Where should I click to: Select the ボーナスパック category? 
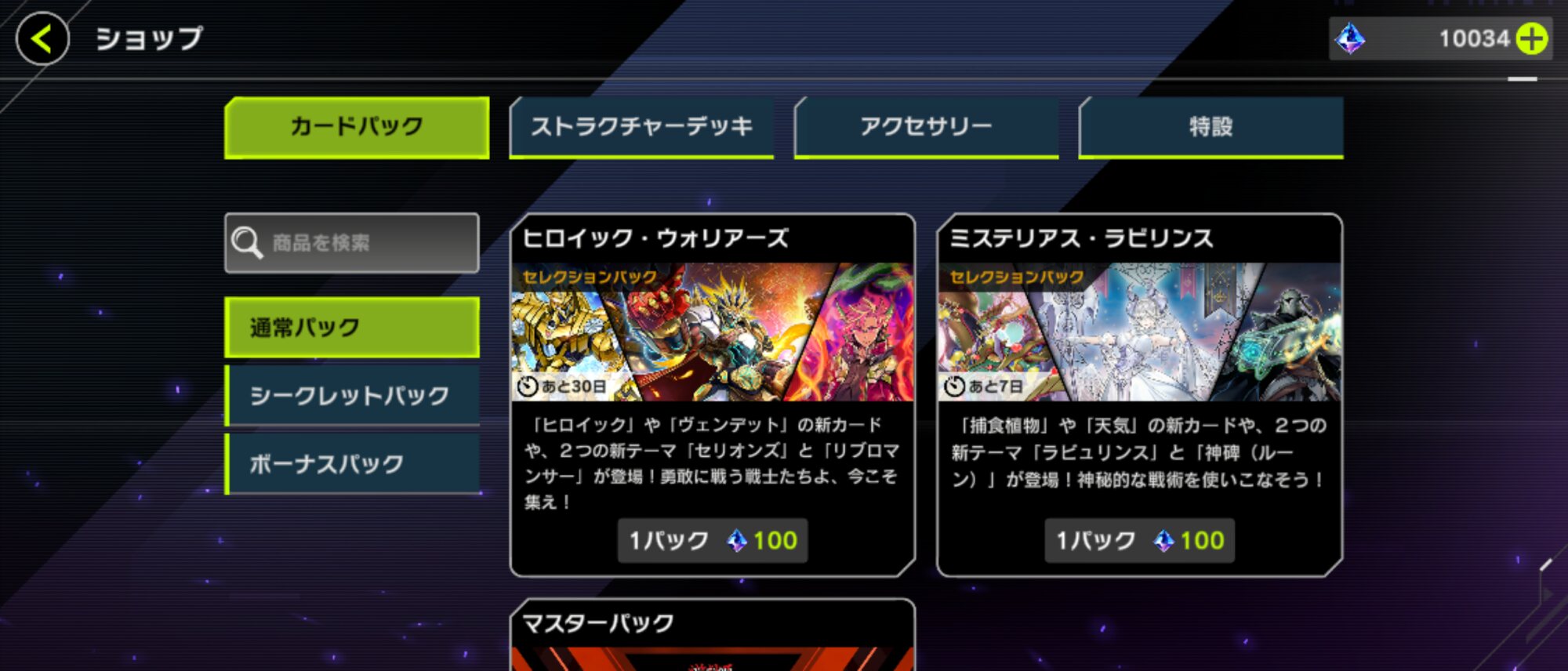point(352,464)
